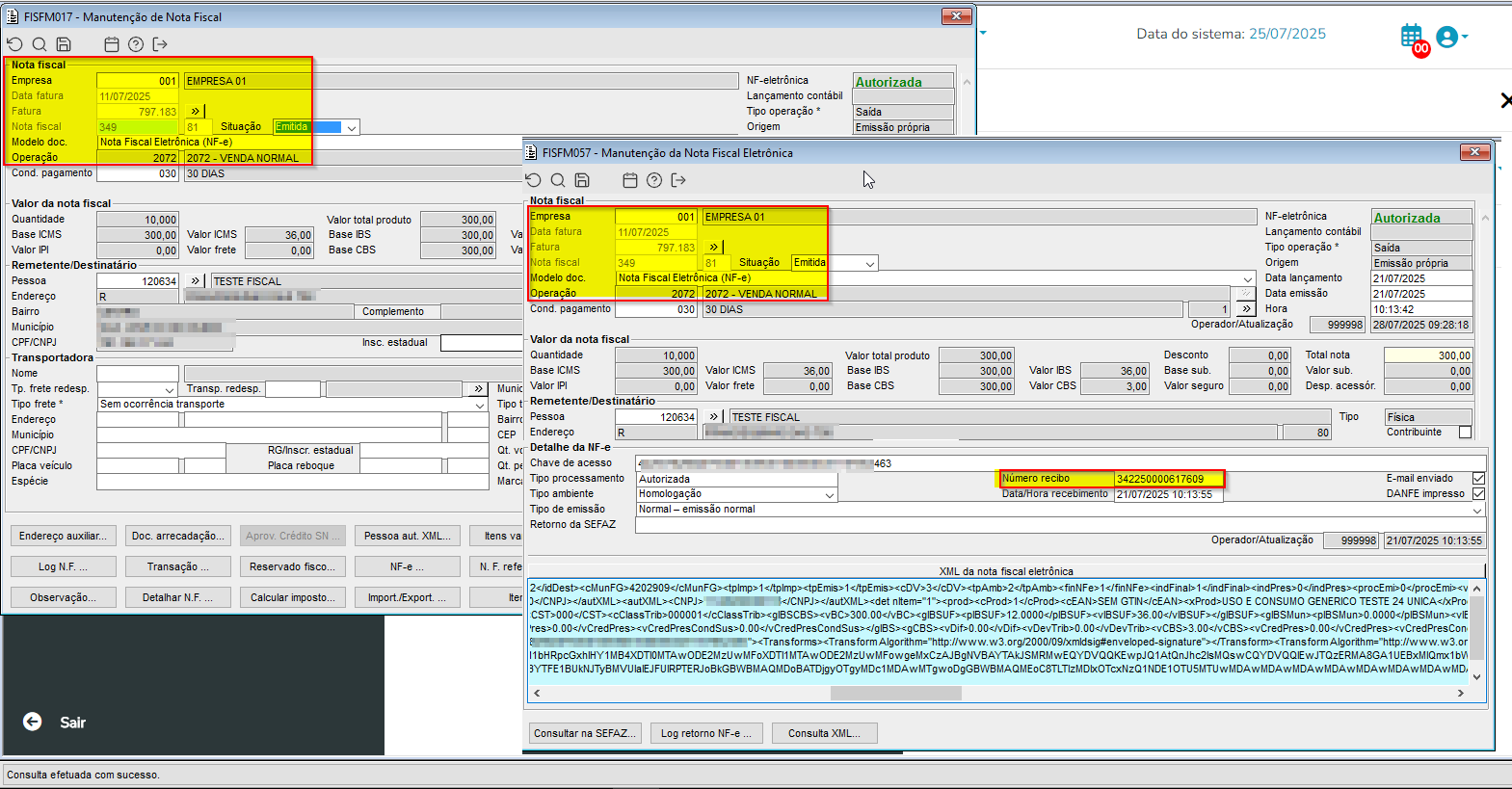The height and width of the screenshot is (789, 1512).
Task: Expand the Situação dropdown in FISFM017
Action: (352, 127)
